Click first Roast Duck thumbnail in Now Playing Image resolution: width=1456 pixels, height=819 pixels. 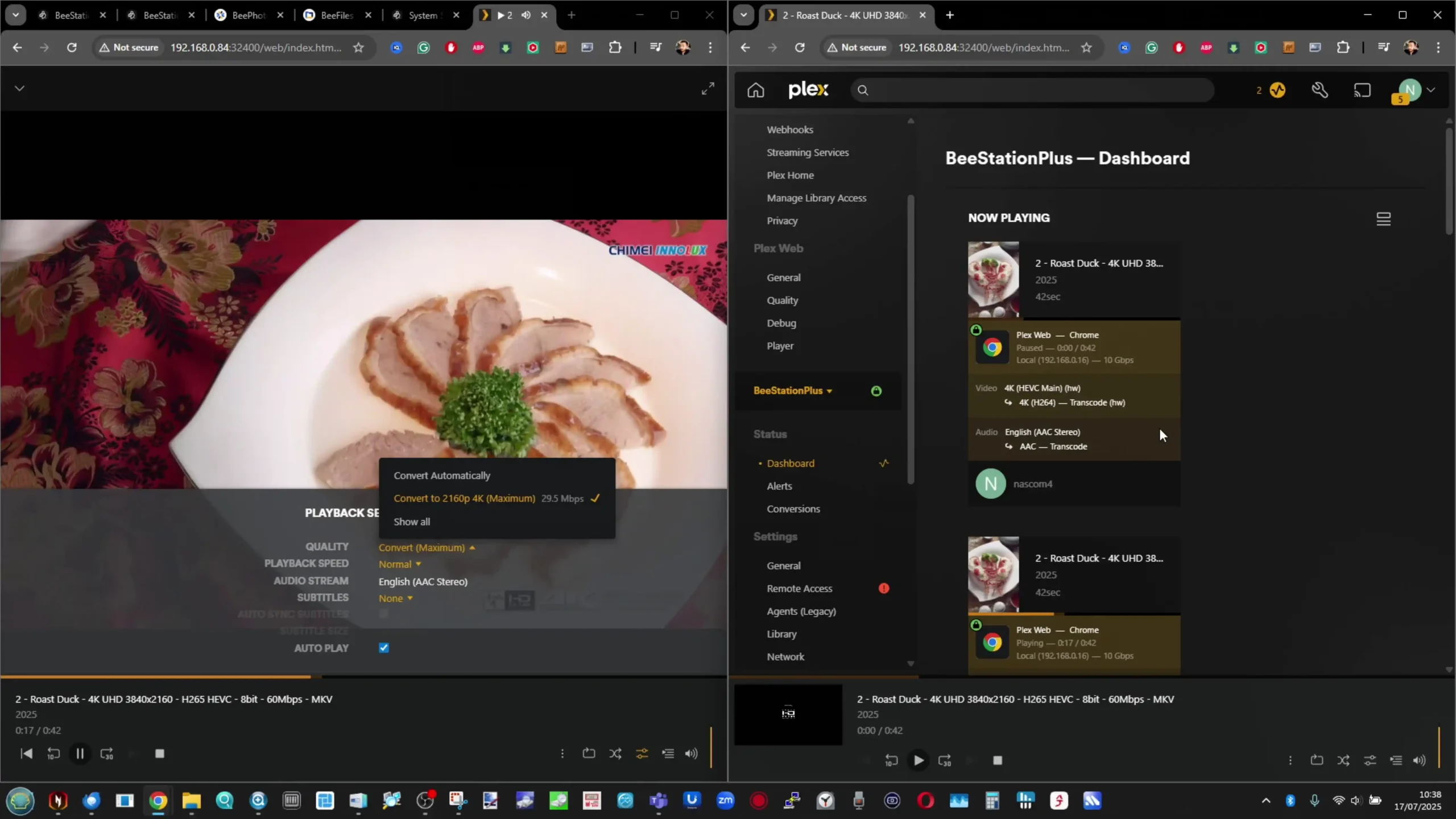993,279
